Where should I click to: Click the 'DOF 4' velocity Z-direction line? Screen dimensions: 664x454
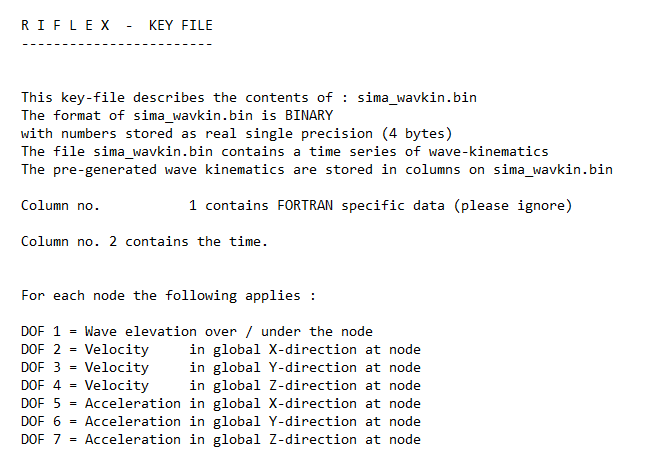220,385
